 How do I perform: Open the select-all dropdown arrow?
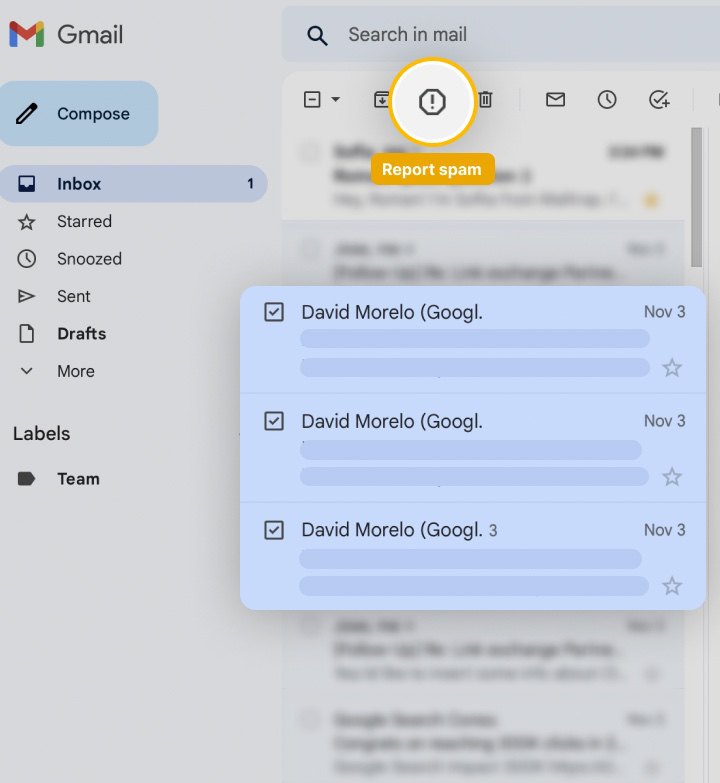335,100
